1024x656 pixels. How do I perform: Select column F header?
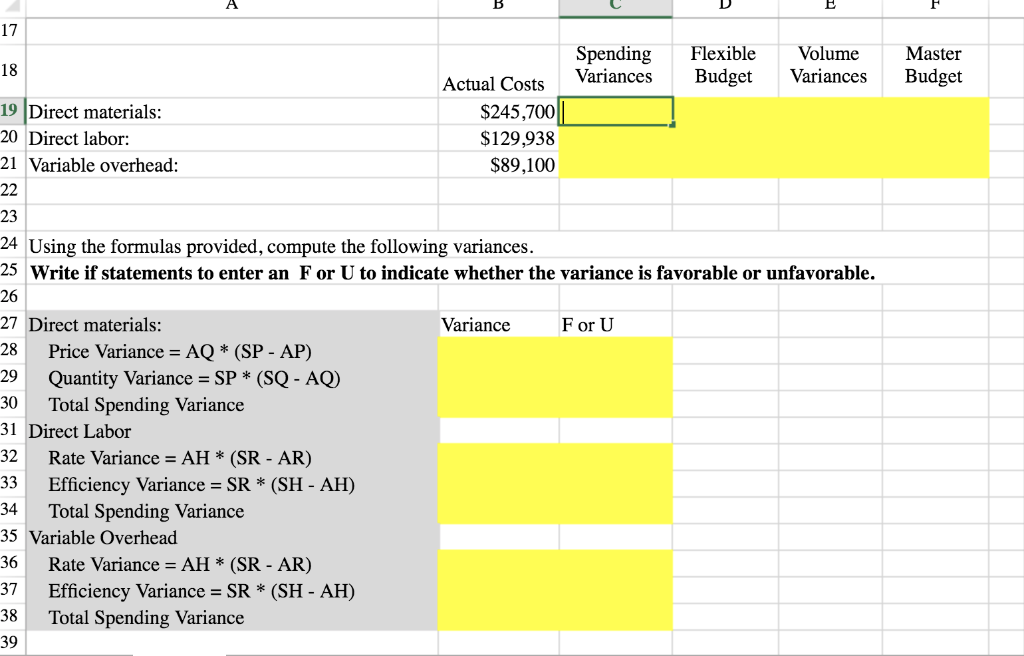(x=934, y=4)
